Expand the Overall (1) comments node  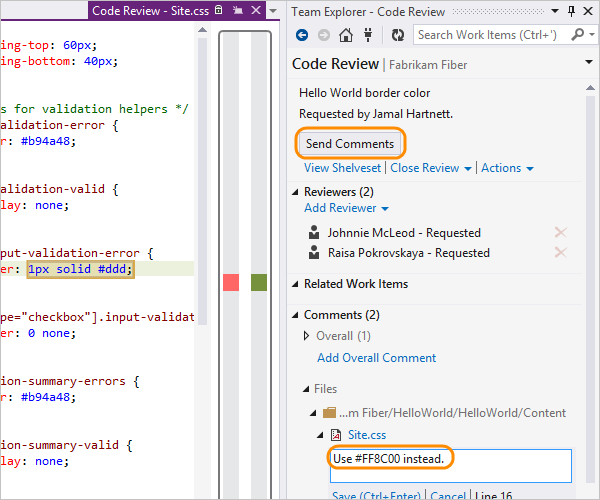[306, 336]
